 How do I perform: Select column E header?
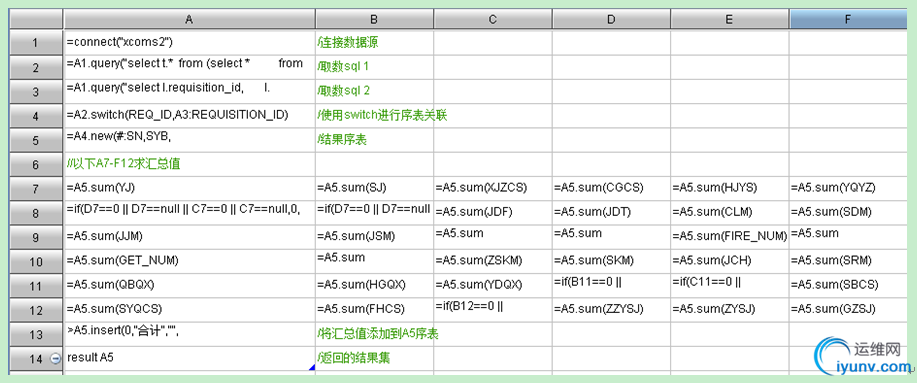(x=729, y=19)
